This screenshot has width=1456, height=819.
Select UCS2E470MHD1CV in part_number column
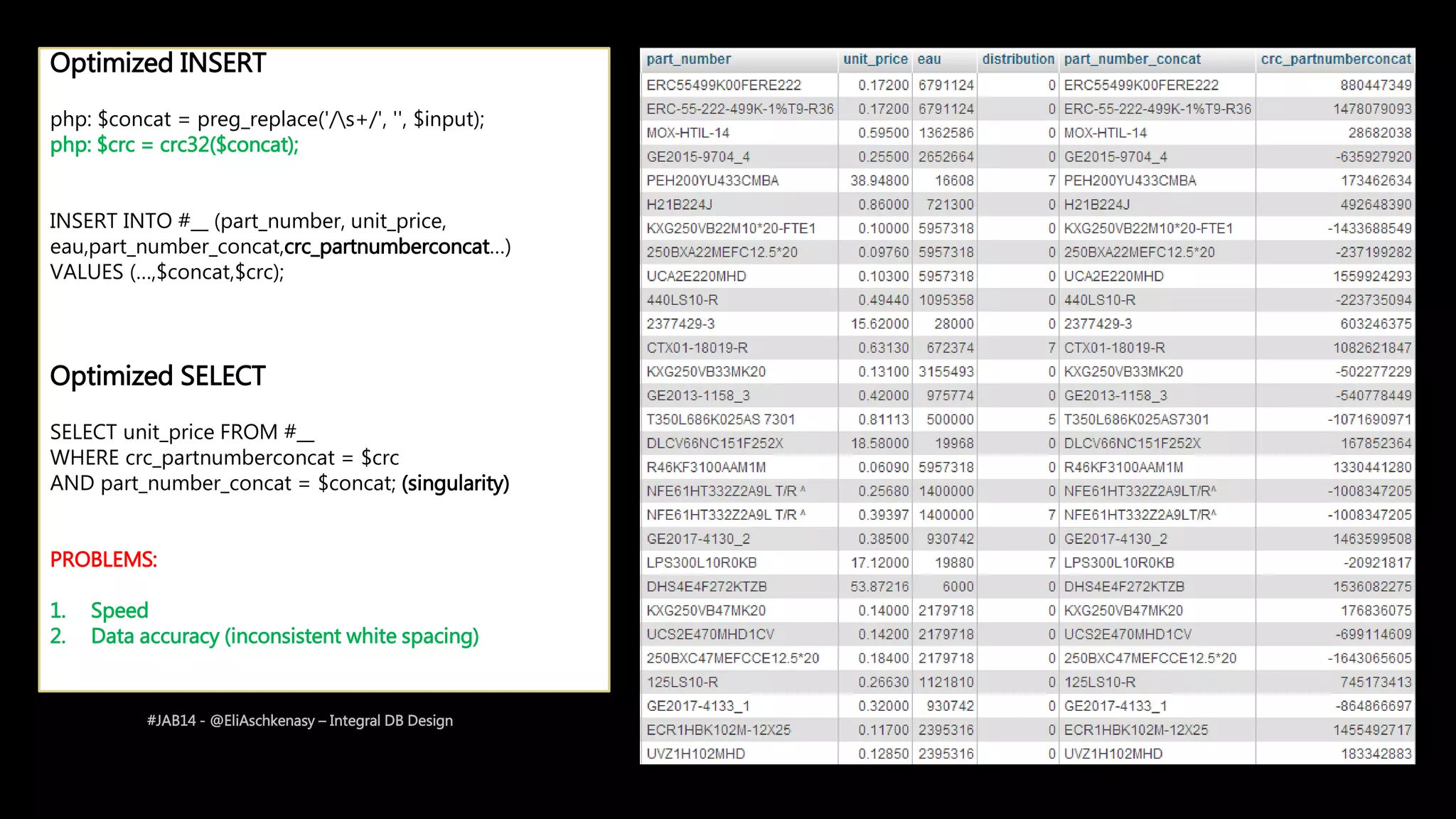710,634
